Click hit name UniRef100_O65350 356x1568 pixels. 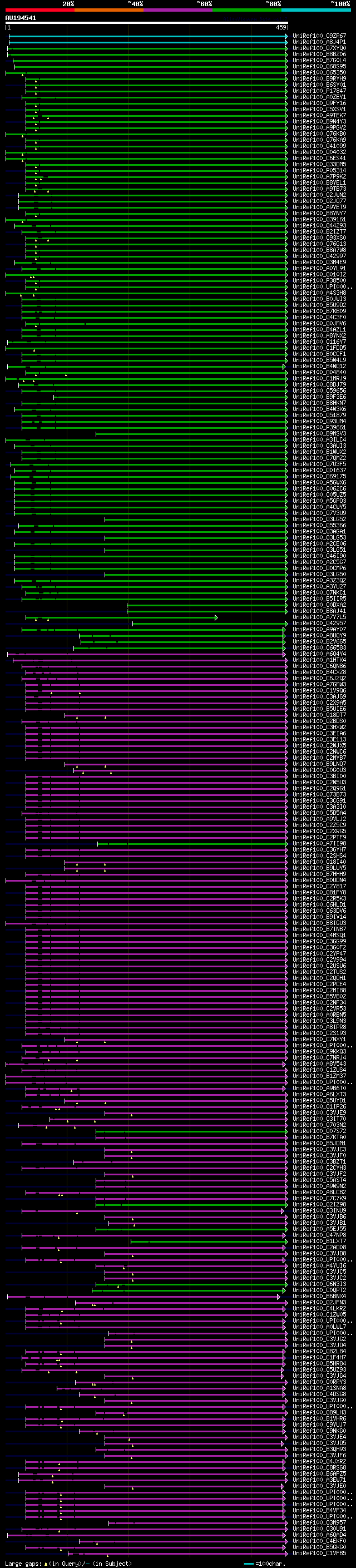[x=319, y=72]
